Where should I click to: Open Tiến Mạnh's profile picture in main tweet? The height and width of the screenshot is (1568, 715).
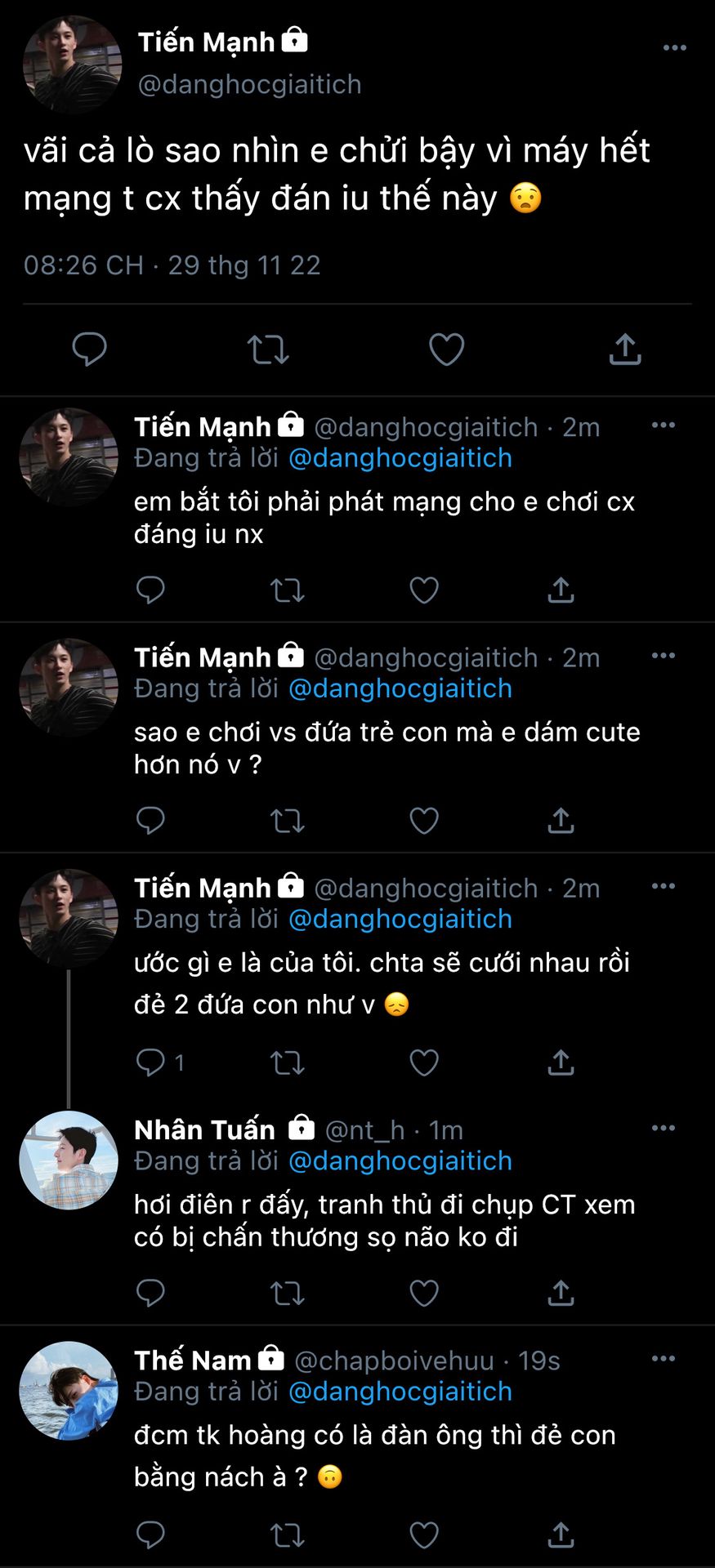coord(72,64)
